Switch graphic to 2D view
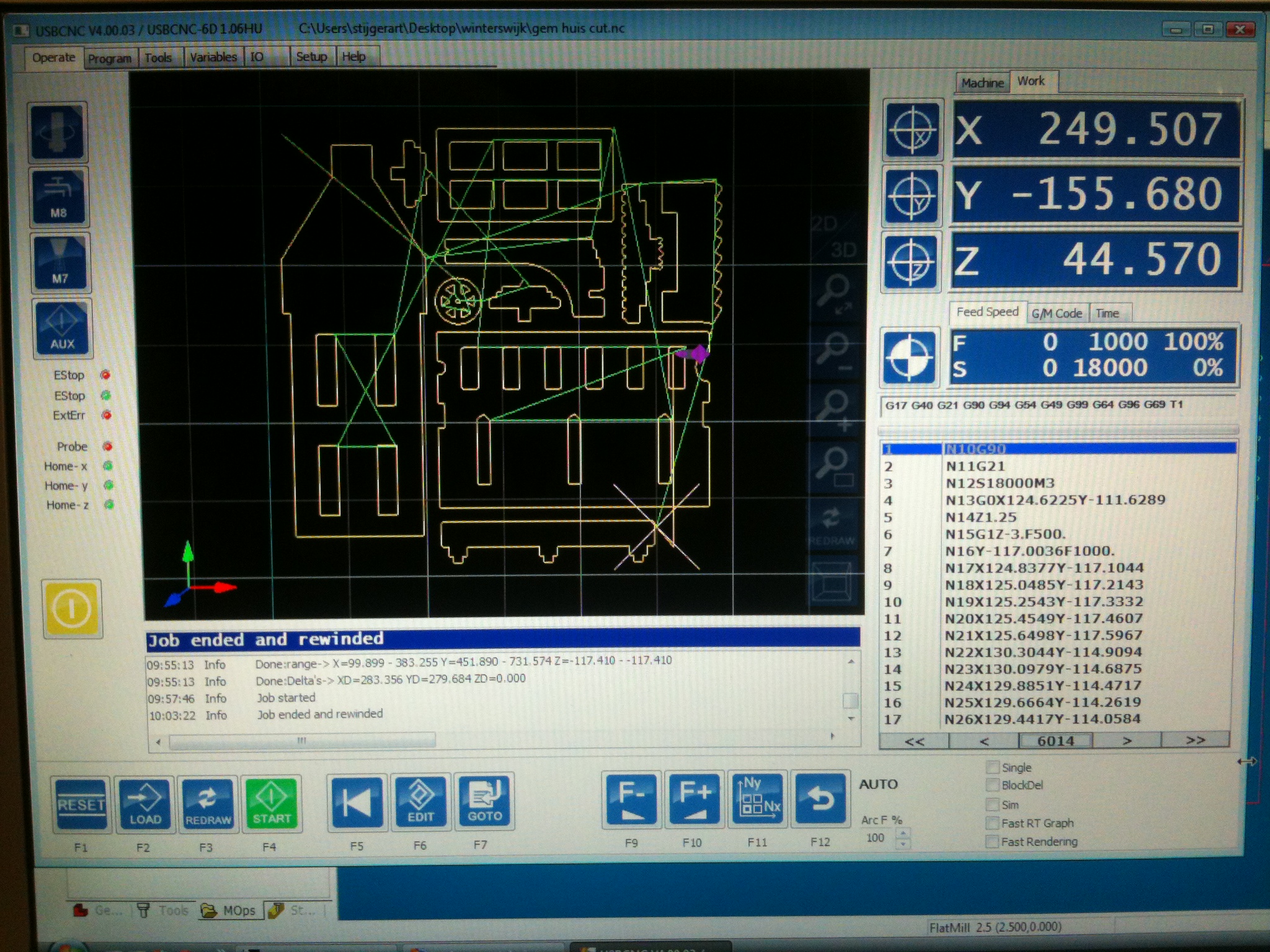Viewport: 1270px width, 952px height. coord(824,223)
